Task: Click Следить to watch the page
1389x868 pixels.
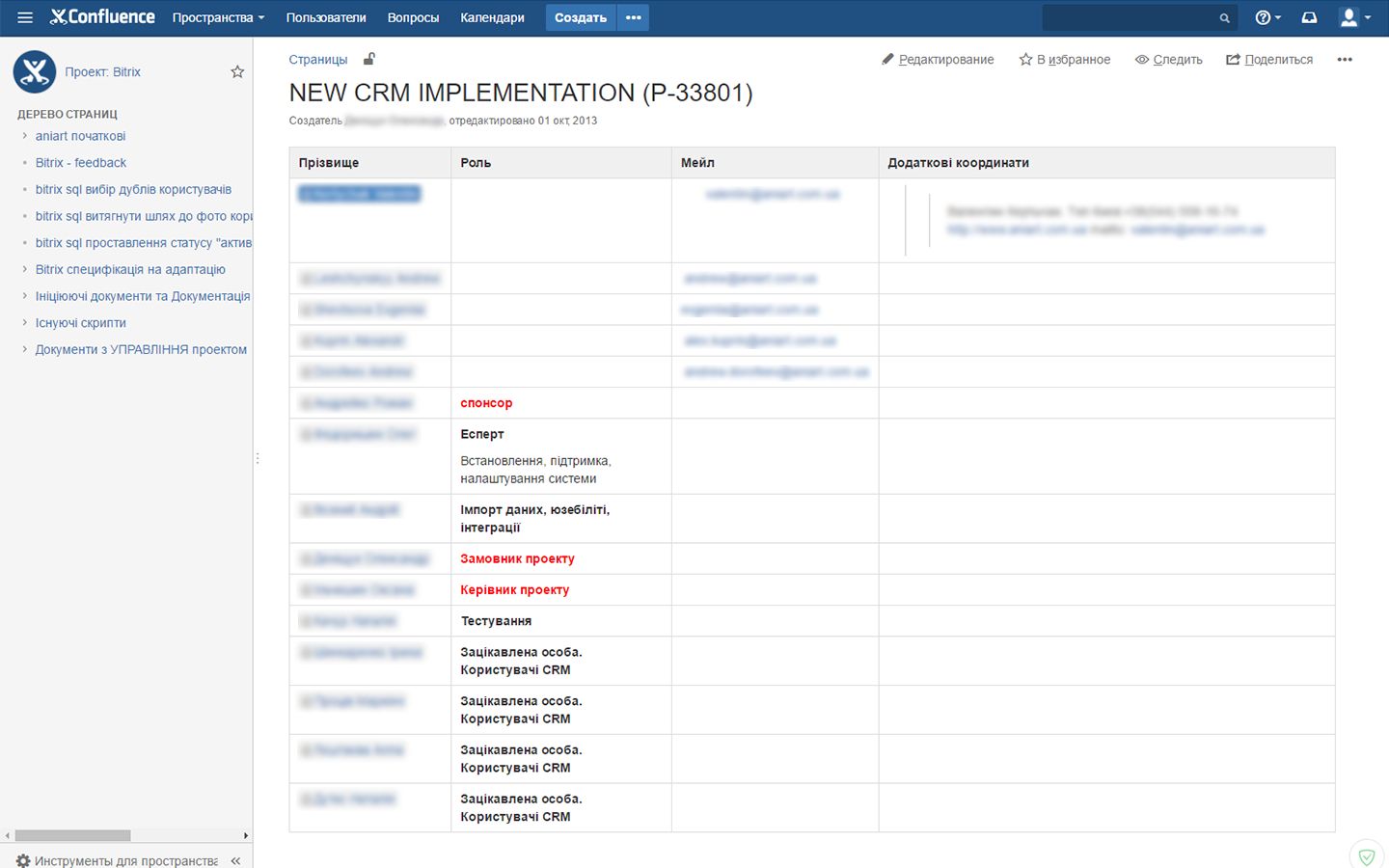Action: pos(1169,60)
